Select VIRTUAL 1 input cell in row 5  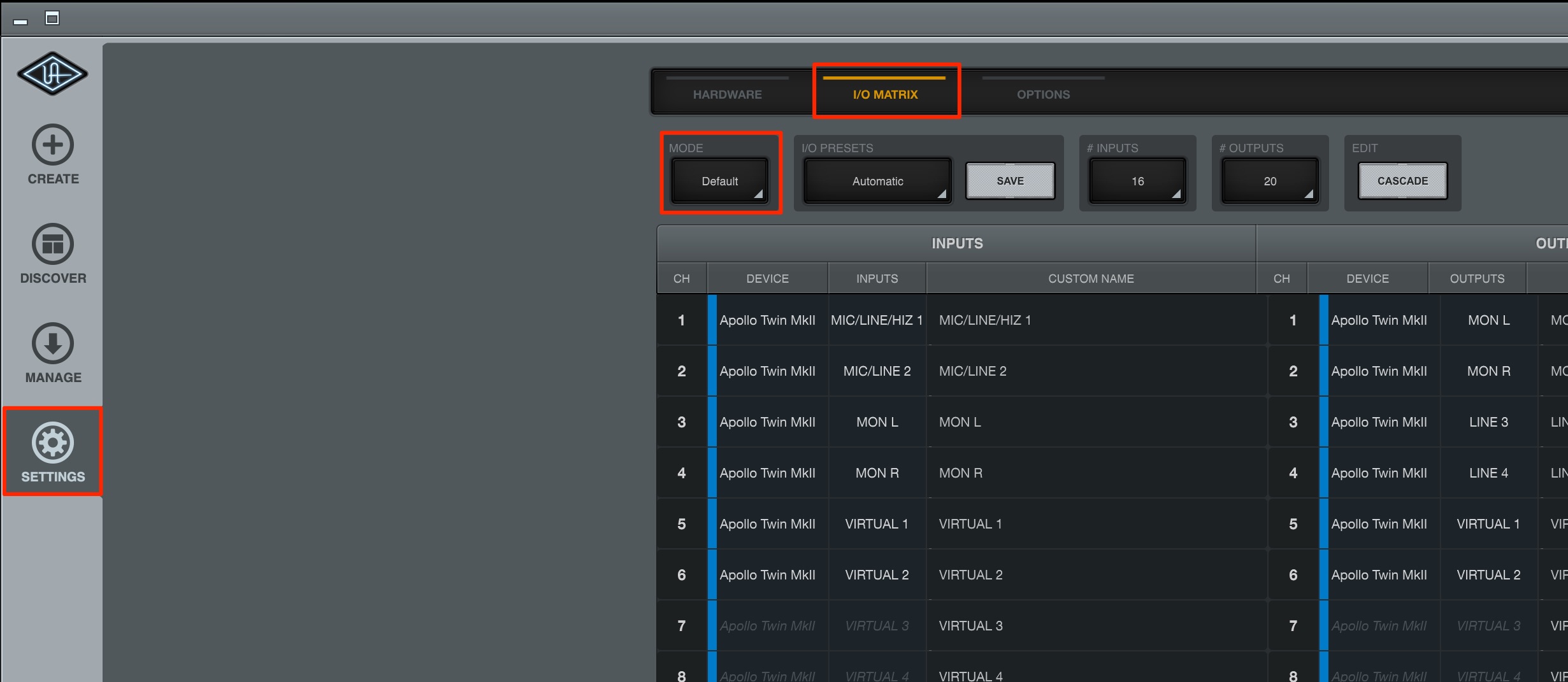(x=877, y=523)
